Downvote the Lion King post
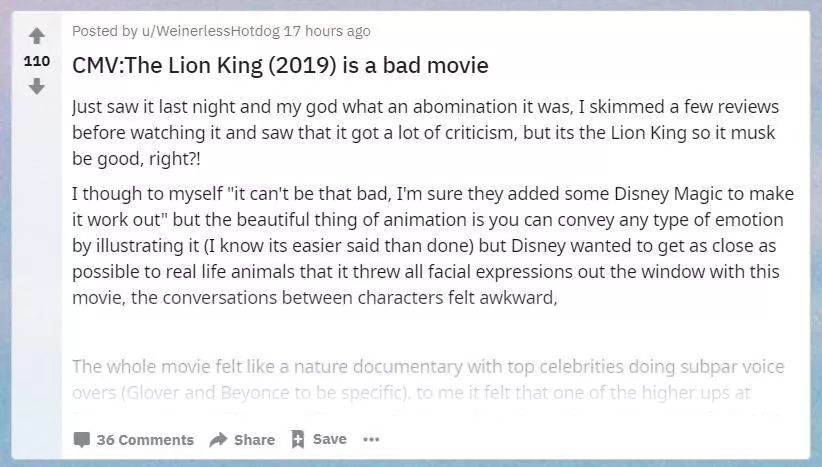Viewport: 822px width, 467px height. pos(37,86)
